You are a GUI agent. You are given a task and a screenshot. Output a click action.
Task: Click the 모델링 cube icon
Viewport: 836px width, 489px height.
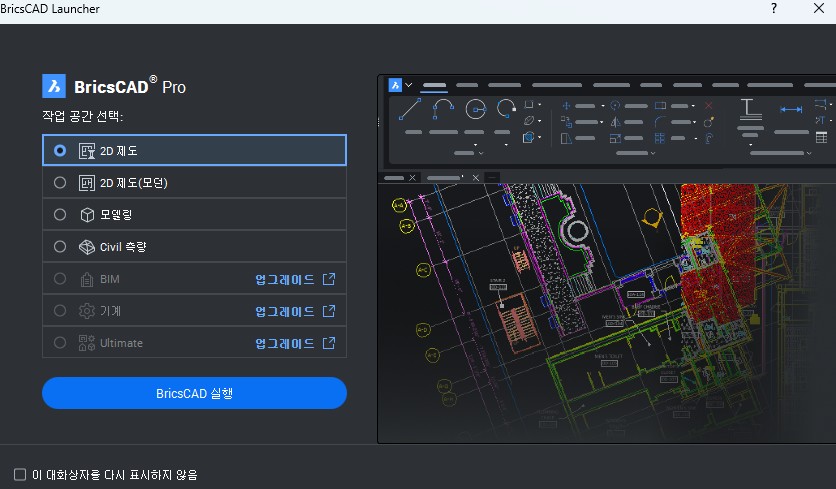tap(87, 214)
